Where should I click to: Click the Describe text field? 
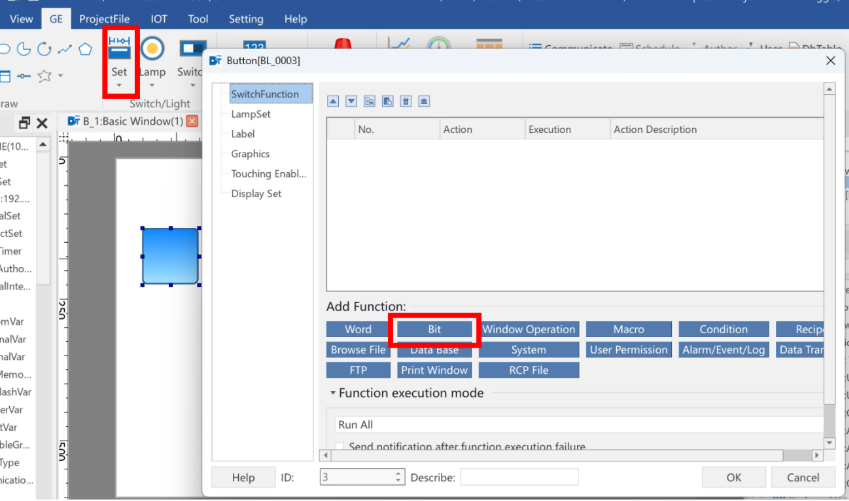pos(519,477)
